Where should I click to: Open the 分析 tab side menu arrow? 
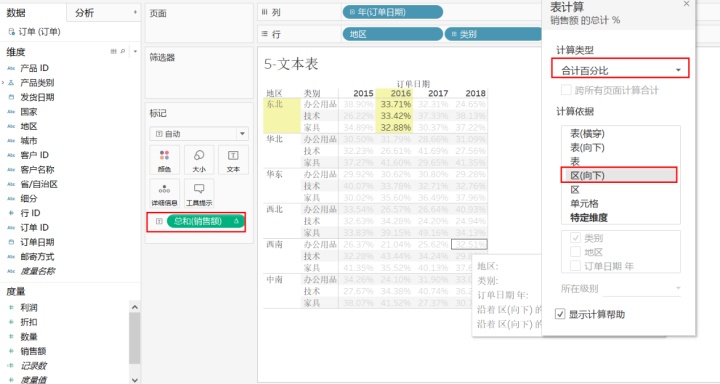click(135, 12)
